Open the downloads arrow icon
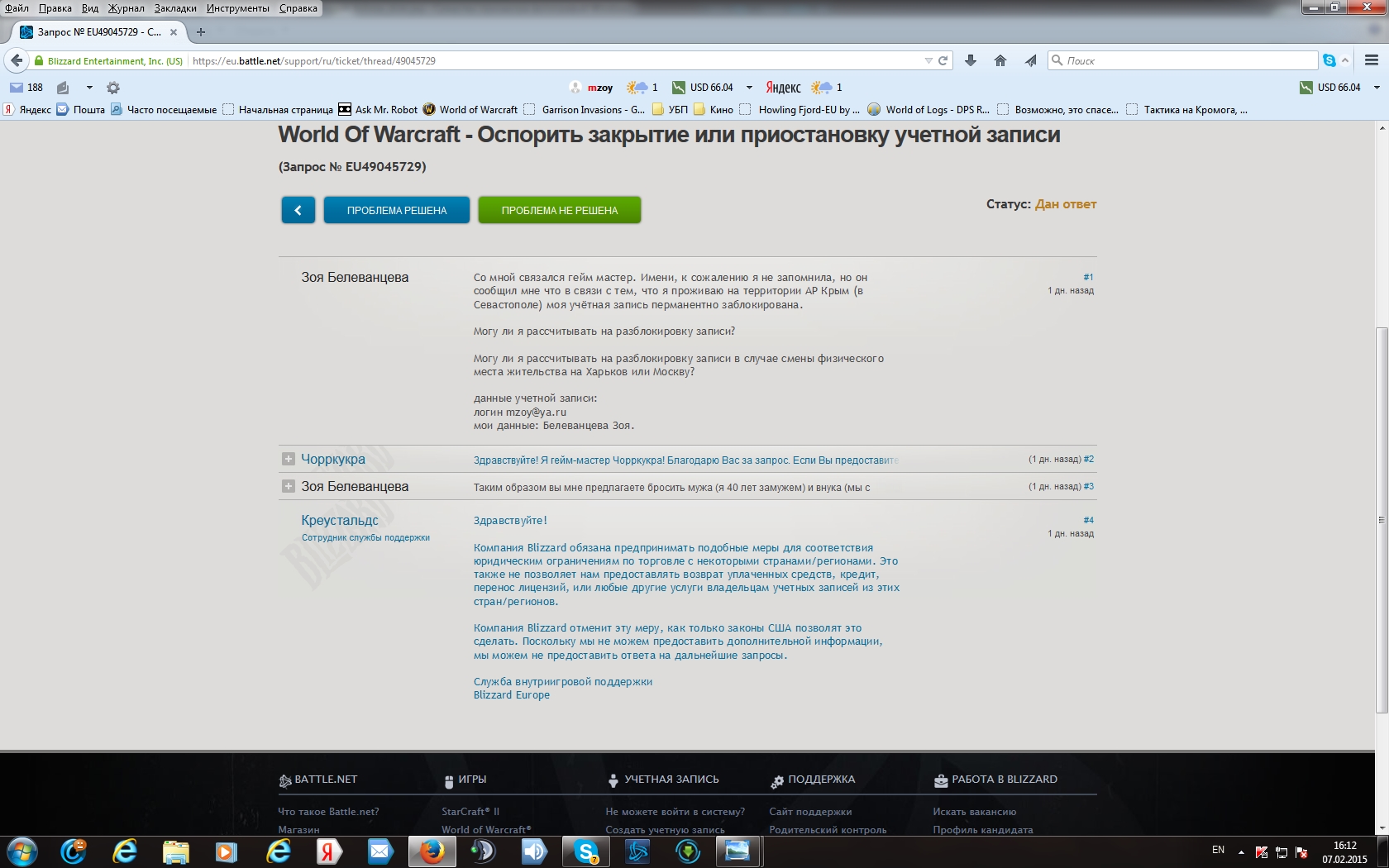 [x=971, y=60]
